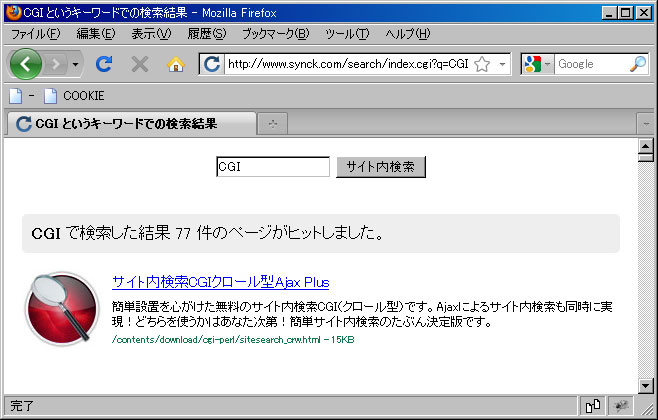Click the status bar bug icon
The height and width of the screenshot is (420, 658).
coord(621,406)
